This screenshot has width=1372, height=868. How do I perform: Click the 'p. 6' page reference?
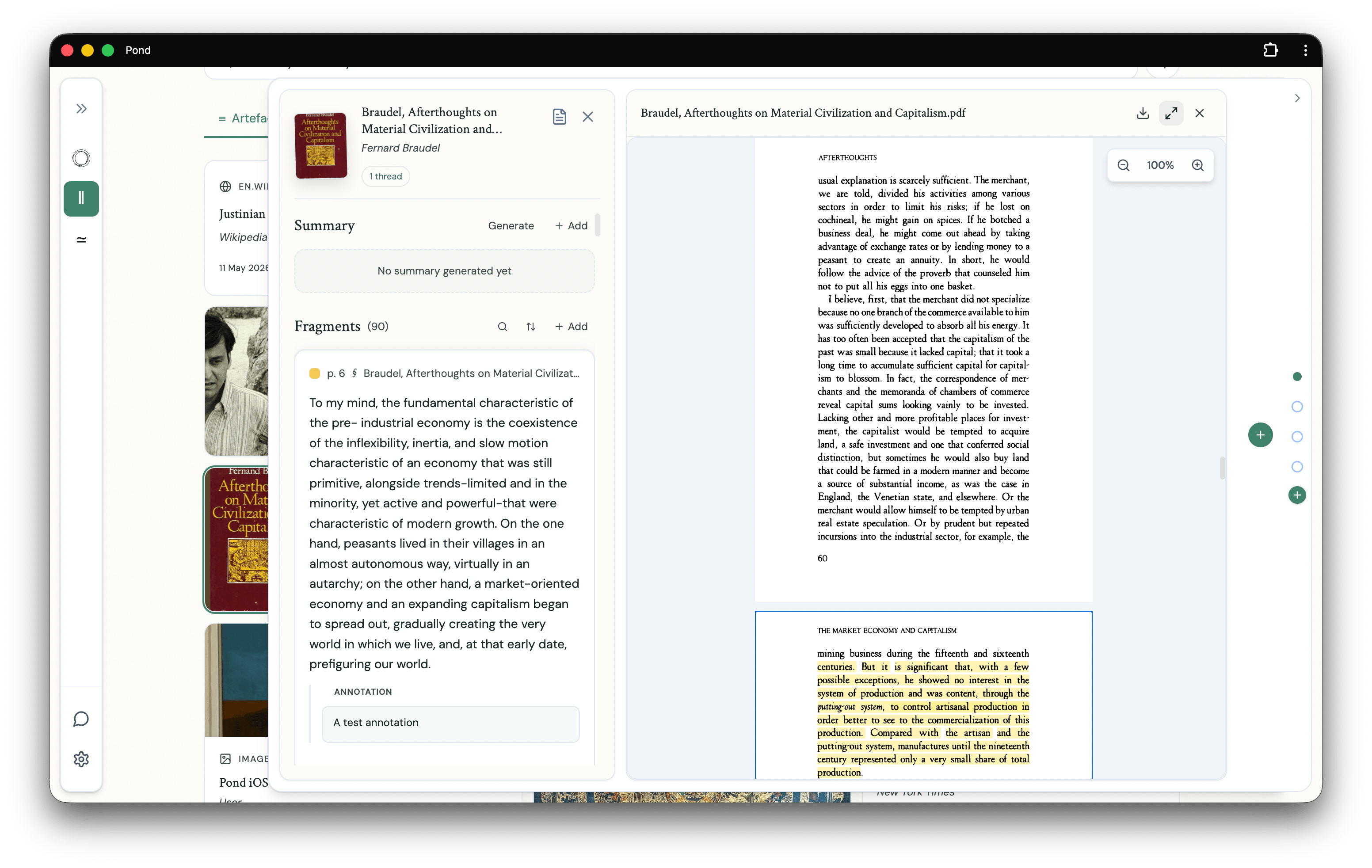click(335, 373)
